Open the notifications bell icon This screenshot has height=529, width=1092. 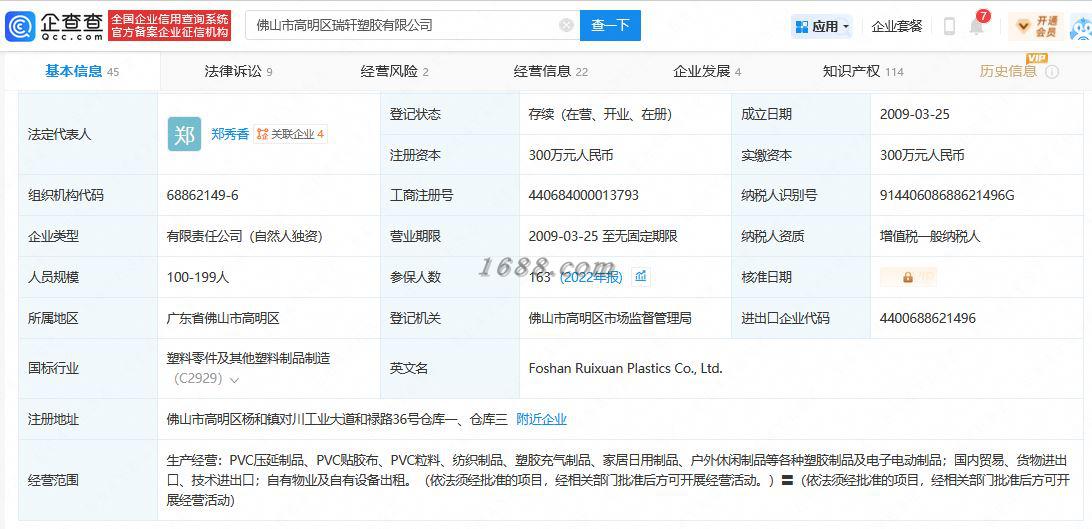(x=977, y=28)
